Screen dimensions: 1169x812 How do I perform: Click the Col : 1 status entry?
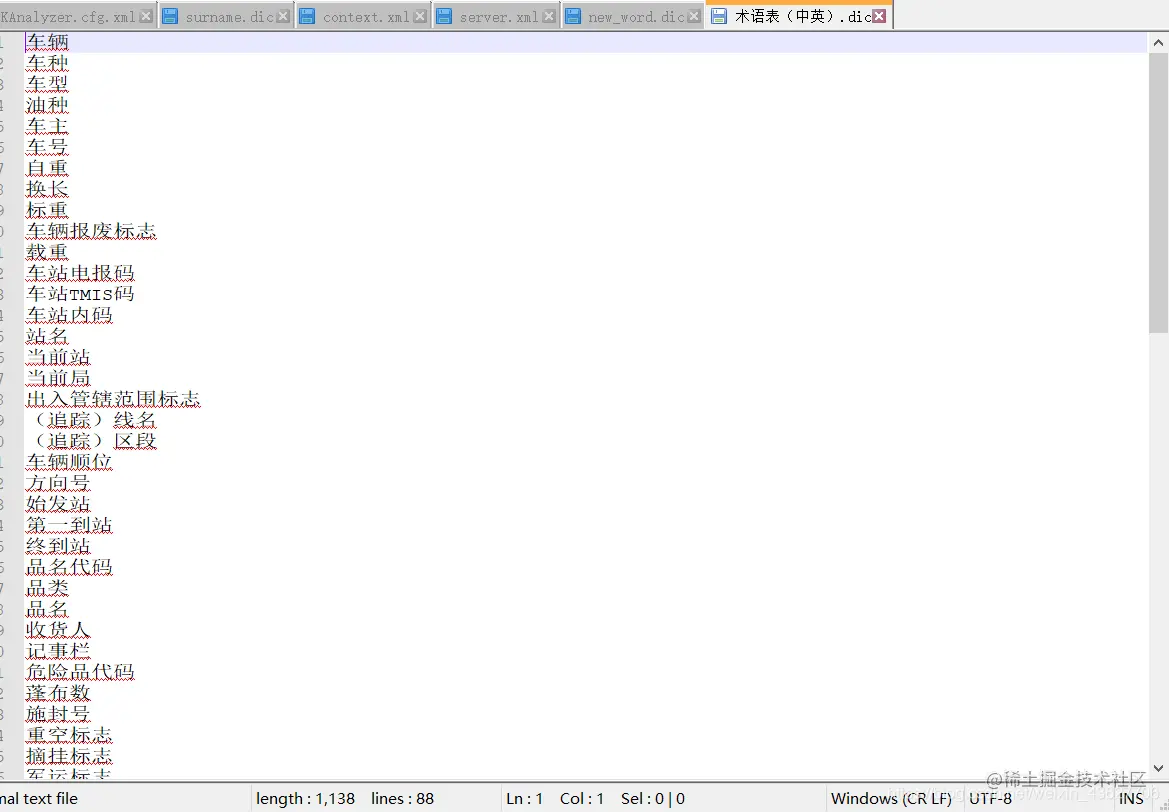582,799
